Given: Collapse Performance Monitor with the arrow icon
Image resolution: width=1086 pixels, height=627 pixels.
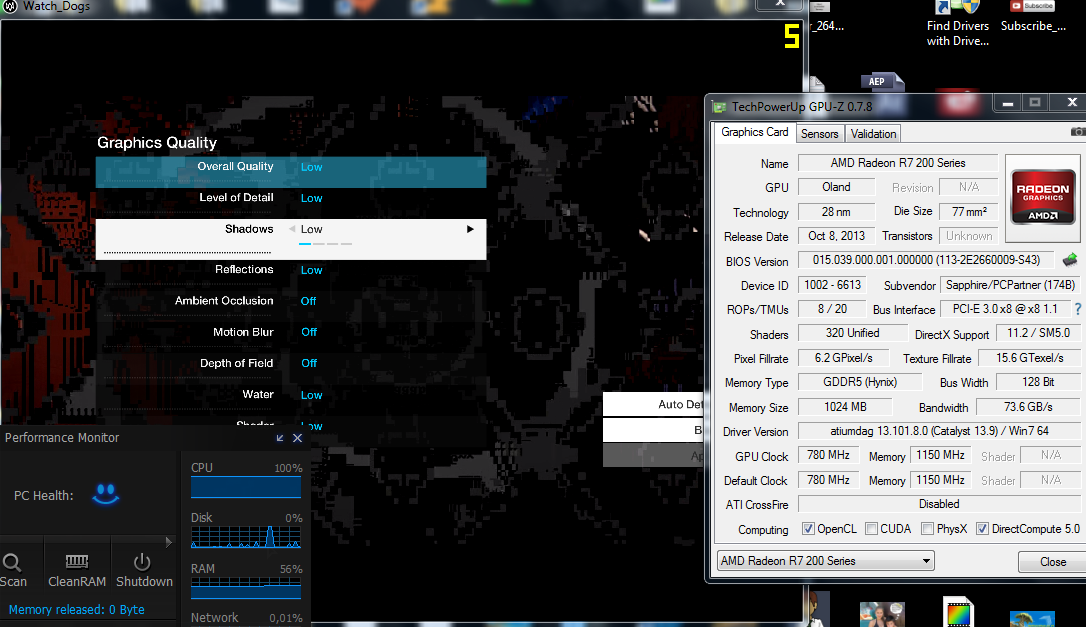Looking at the screenshot, I should [x=280, y=438].
